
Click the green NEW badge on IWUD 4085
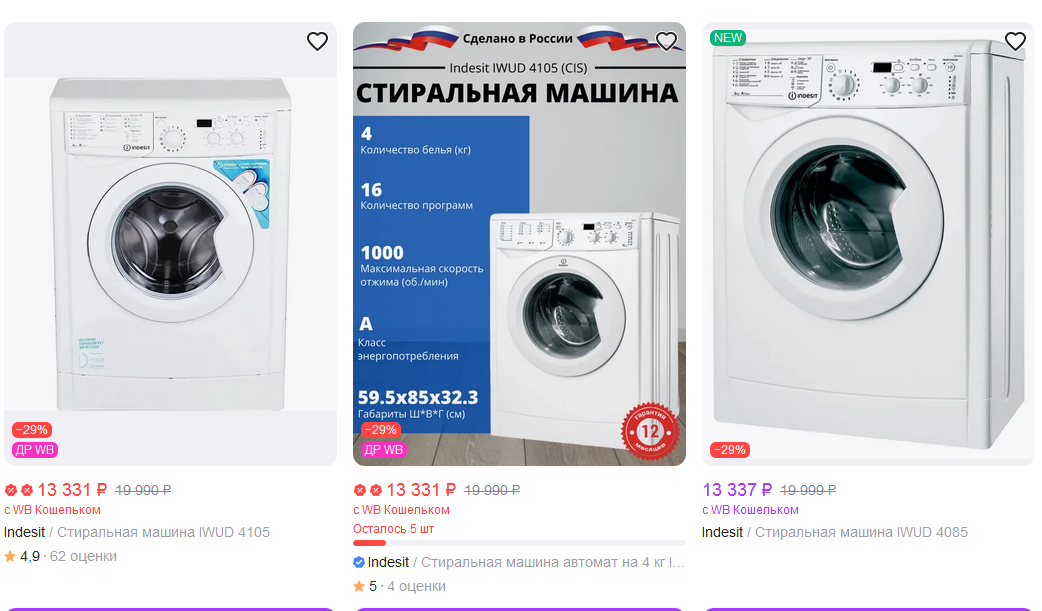[x=728, y=38]
